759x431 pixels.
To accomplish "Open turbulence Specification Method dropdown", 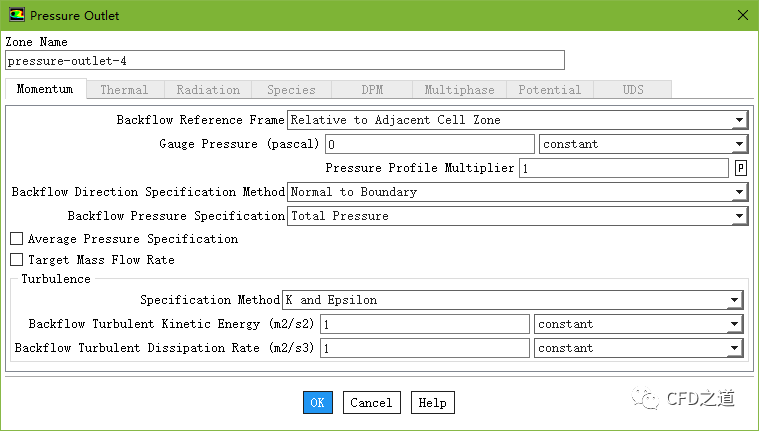I will point(512,300).
